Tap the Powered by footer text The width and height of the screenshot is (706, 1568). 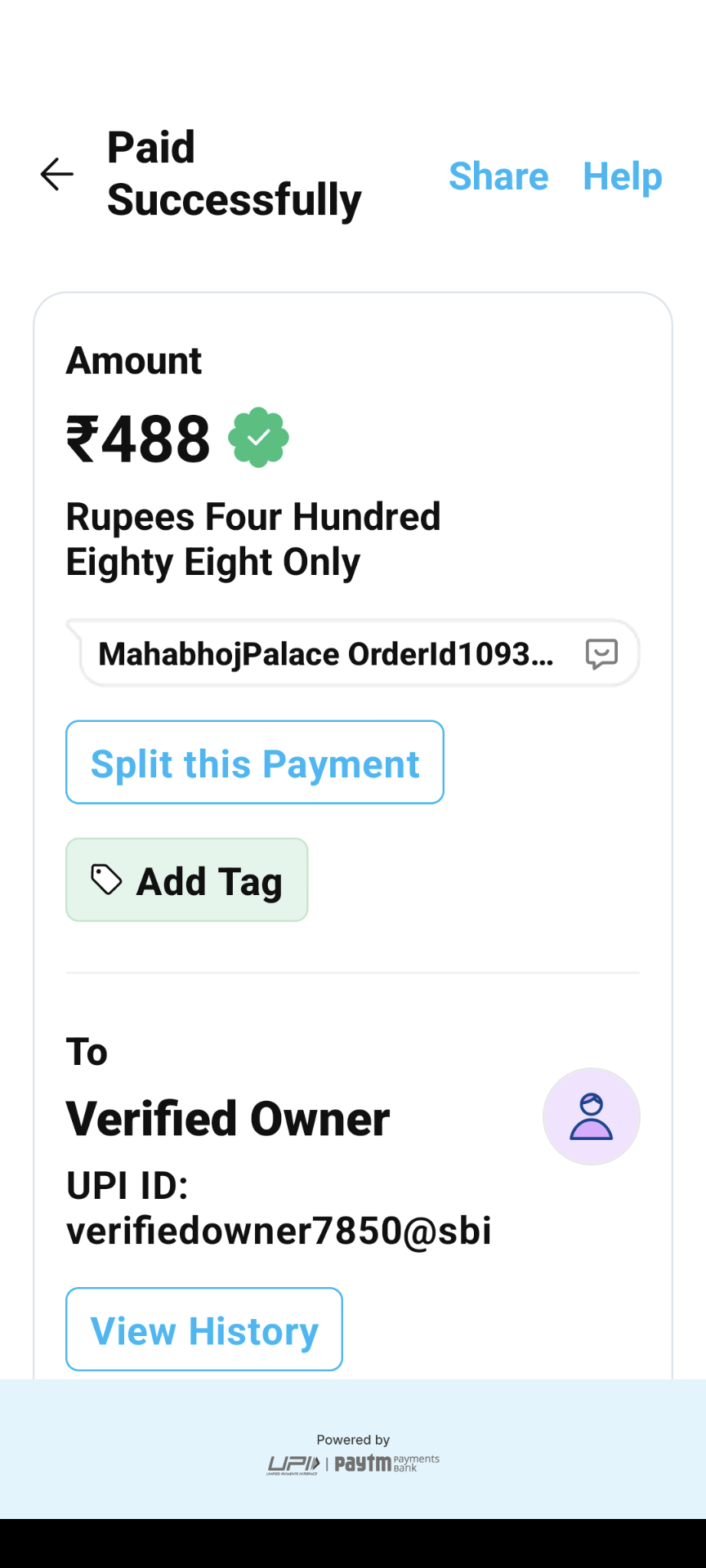(x=353, y=1440)
